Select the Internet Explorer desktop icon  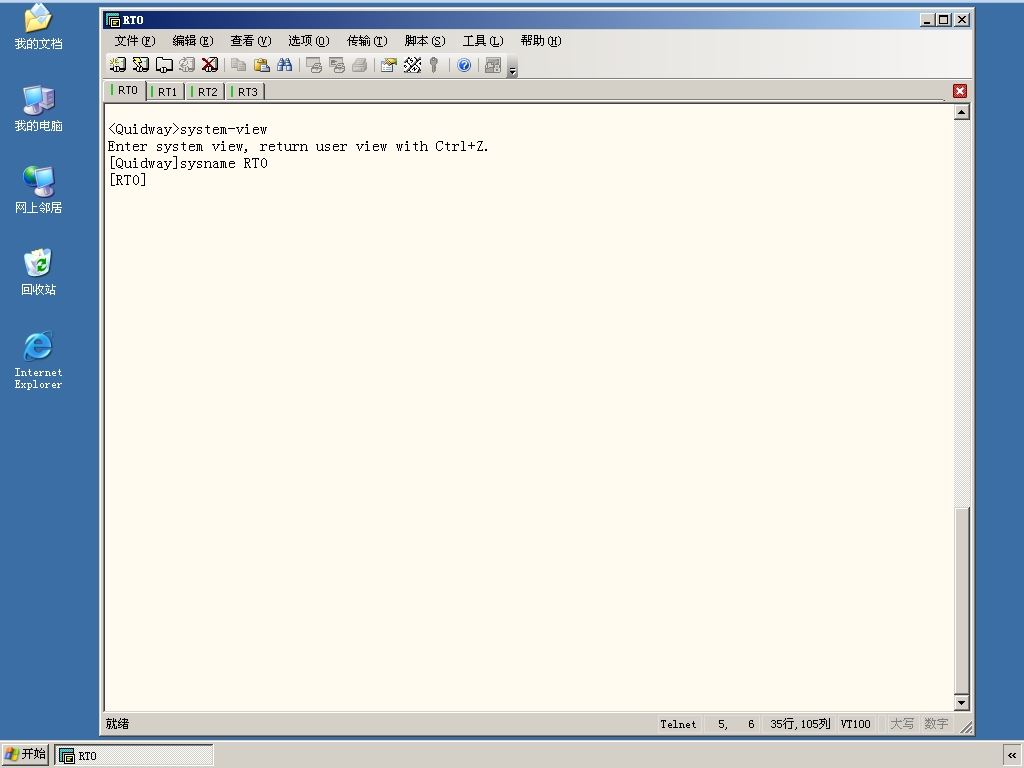(38, 360)
